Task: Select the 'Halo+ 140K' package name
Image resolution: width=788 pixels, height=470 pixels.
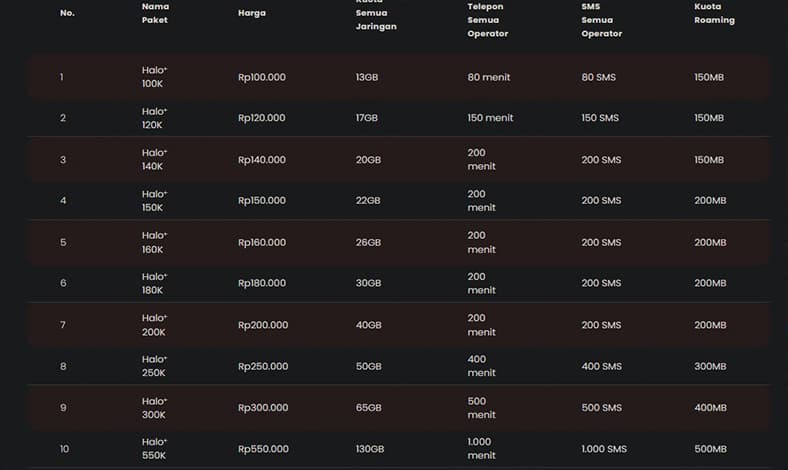Action: [154, 159]
